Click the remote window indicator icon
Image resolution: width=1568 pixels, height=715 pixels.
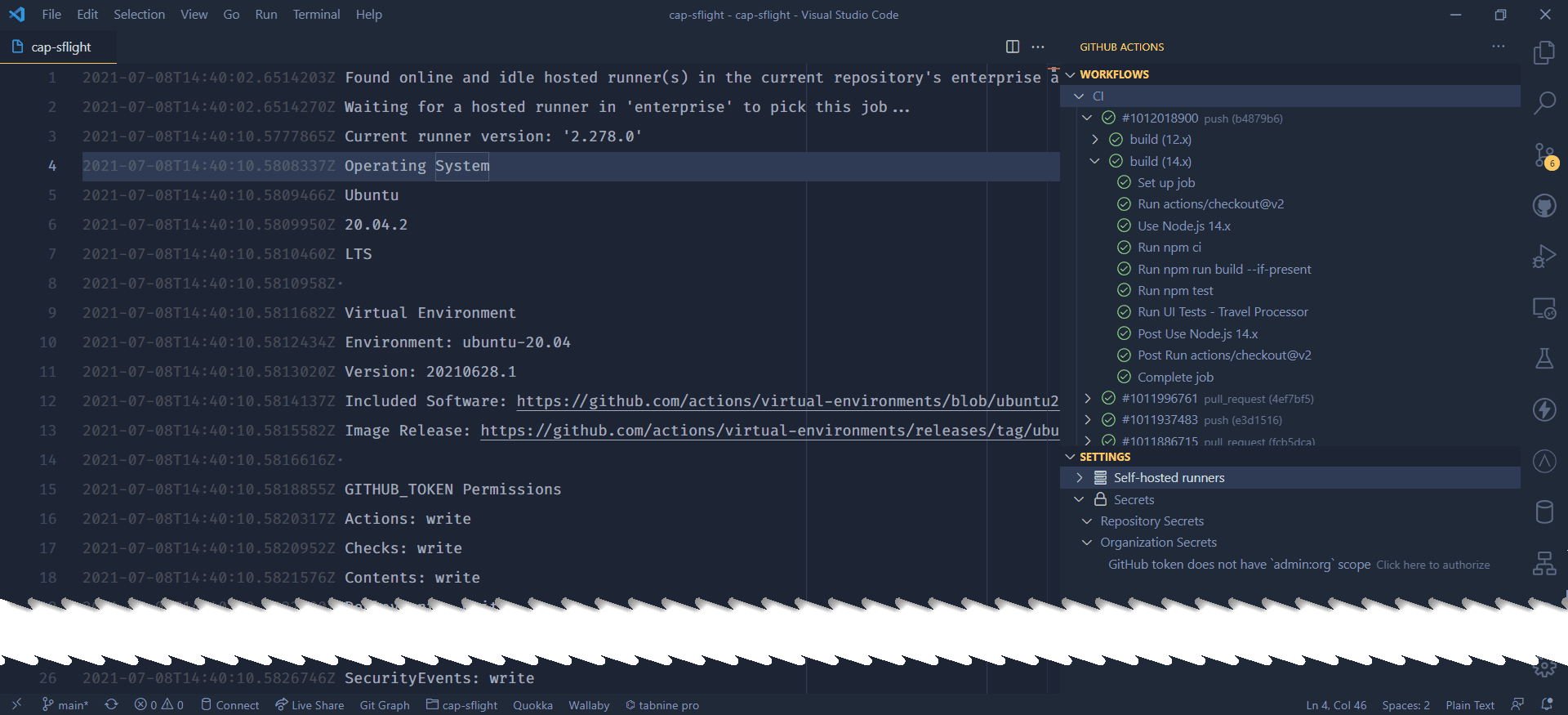[x=16, y=704]
